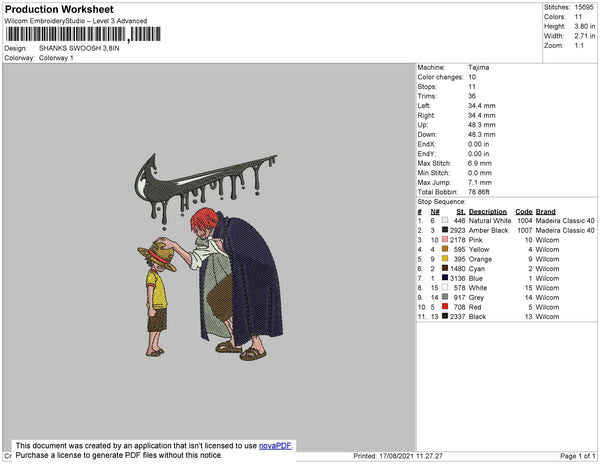Click the barcode in the header
The width and height of the screenshot is (600, 464).
(83, 34)
